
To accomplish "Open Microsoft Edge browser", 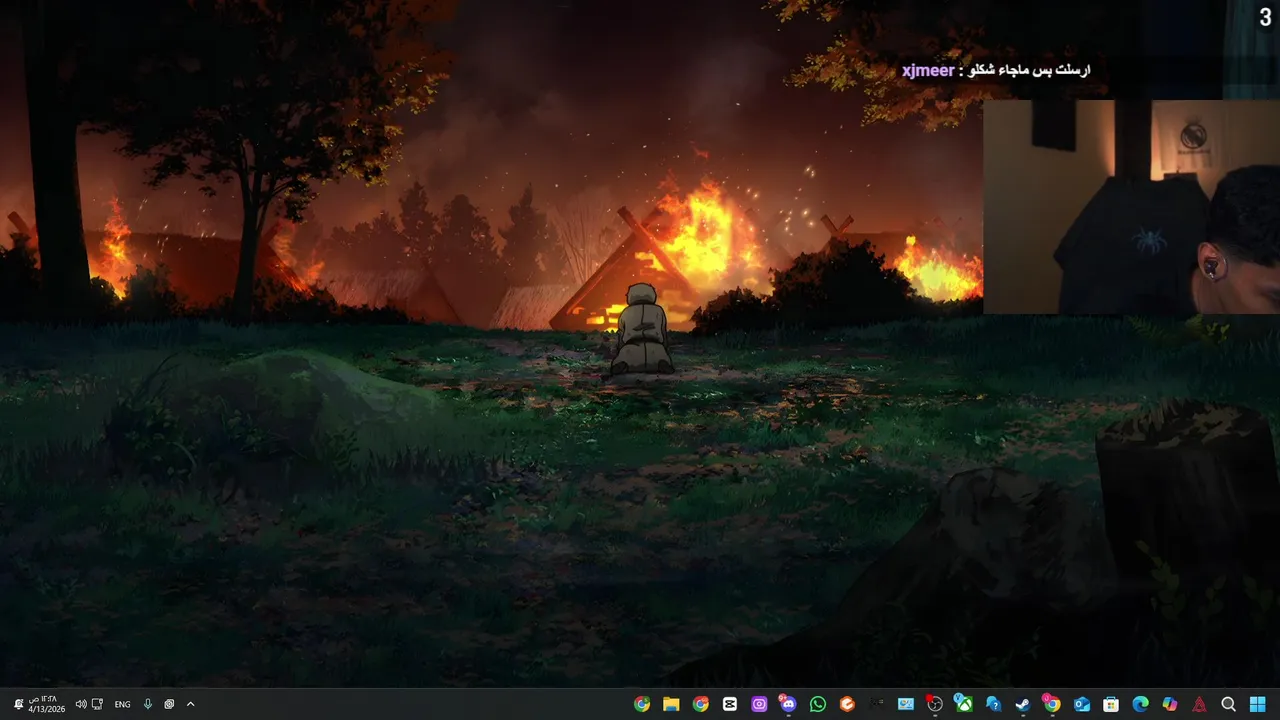I will [x=1140, y=704].
